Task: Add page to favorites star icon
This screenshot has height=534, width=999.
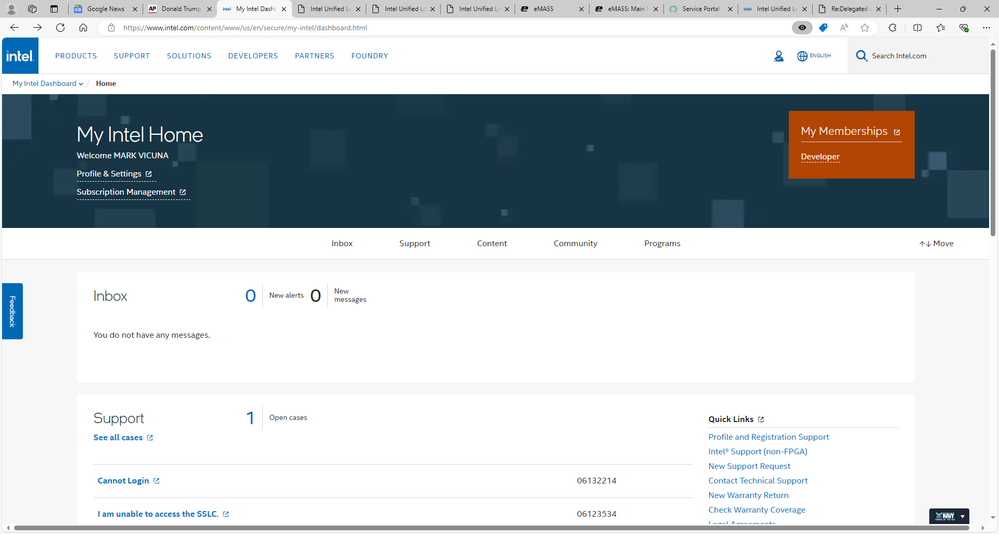Action: click(865, 27)
